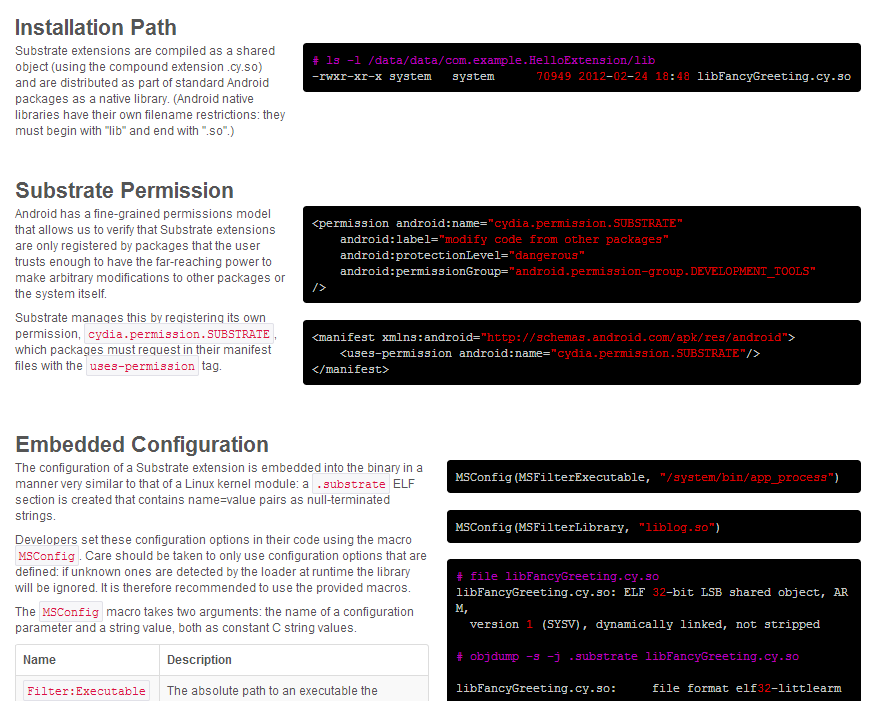Click the .substrate inline code label

(x=351, y=483)
